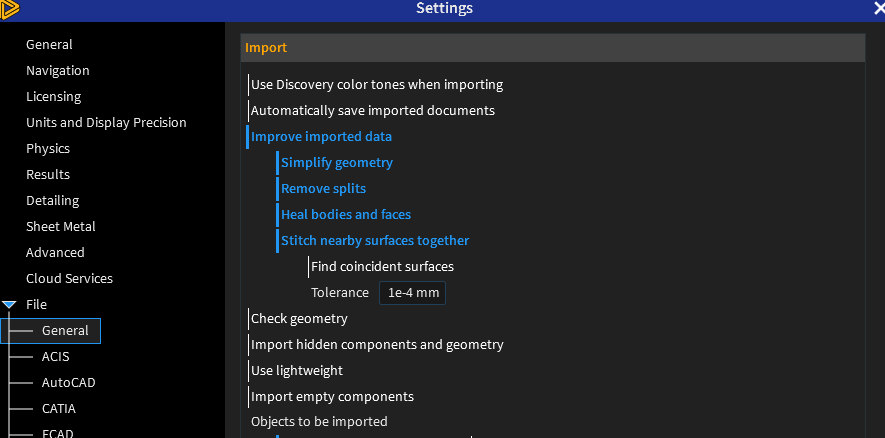Image resolution: width=885 pixels, height=438 pixels.
Task: Open Navigation settings category
Action: click(x=58, y=71)
